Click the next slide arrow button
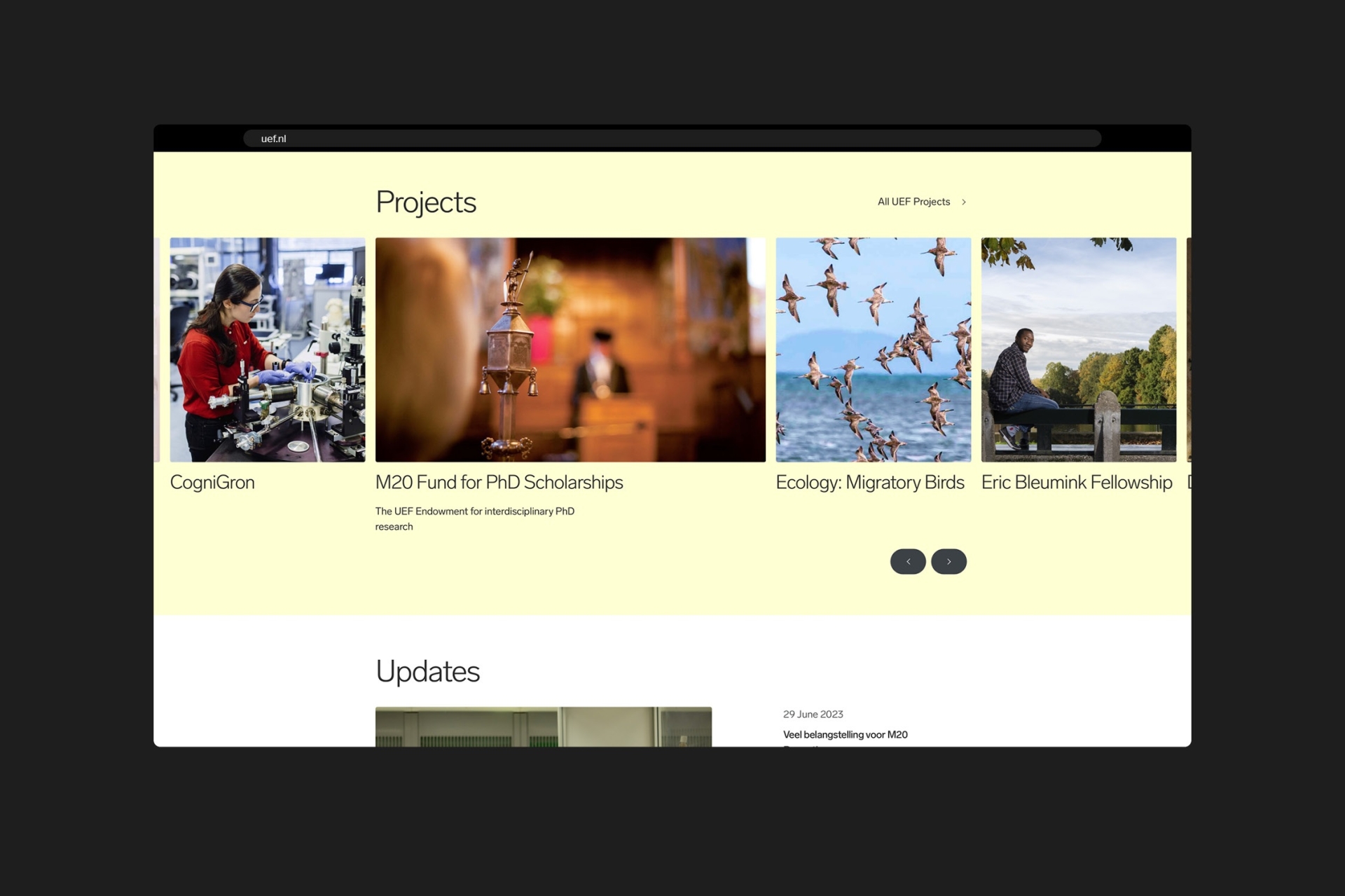The image size is (1345, 896). [x=949, y=561]
